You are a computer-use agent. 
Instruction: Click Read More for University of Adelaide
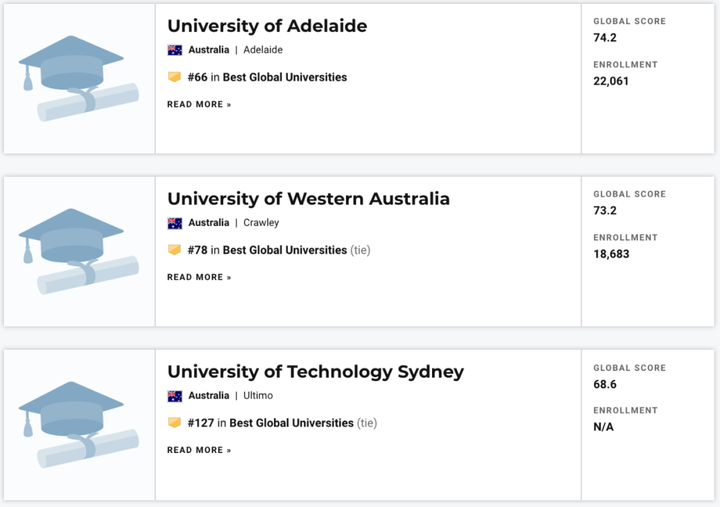(199, 104)
